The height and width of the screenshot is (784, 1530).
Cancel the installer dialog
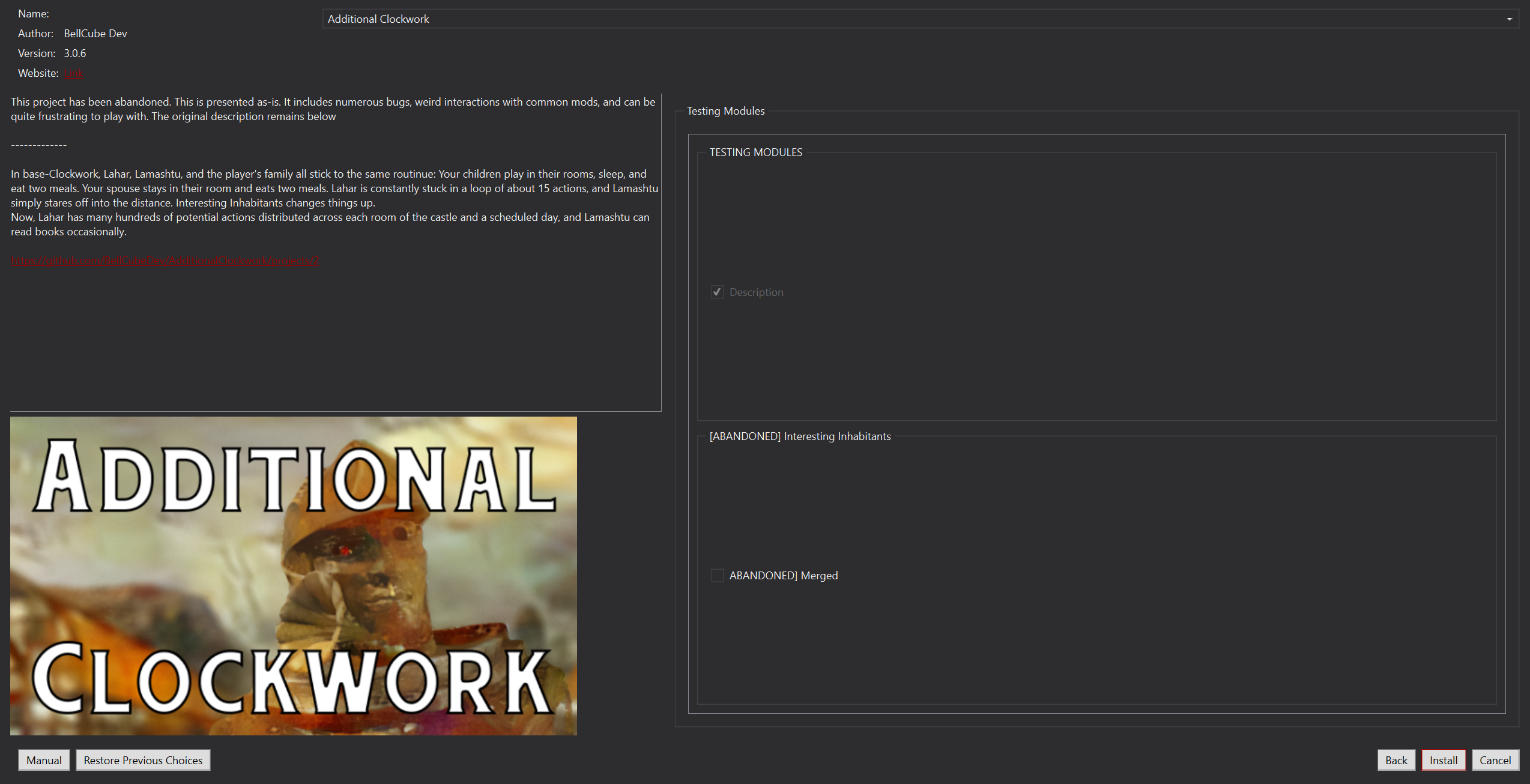click(1495, 760)
